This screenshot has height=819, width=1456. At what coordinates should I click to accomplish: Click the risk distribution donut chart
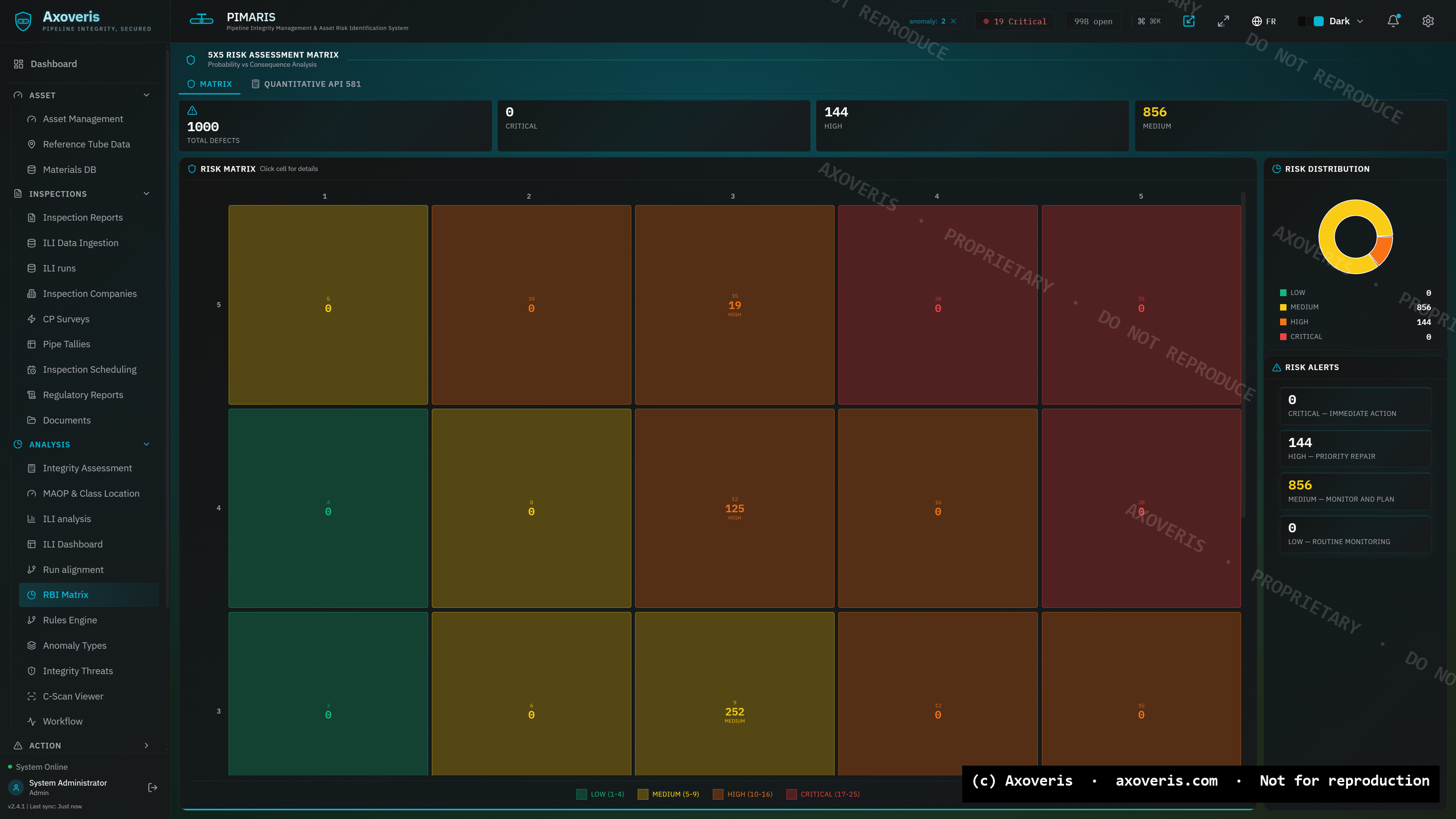tap(1355, 237)
